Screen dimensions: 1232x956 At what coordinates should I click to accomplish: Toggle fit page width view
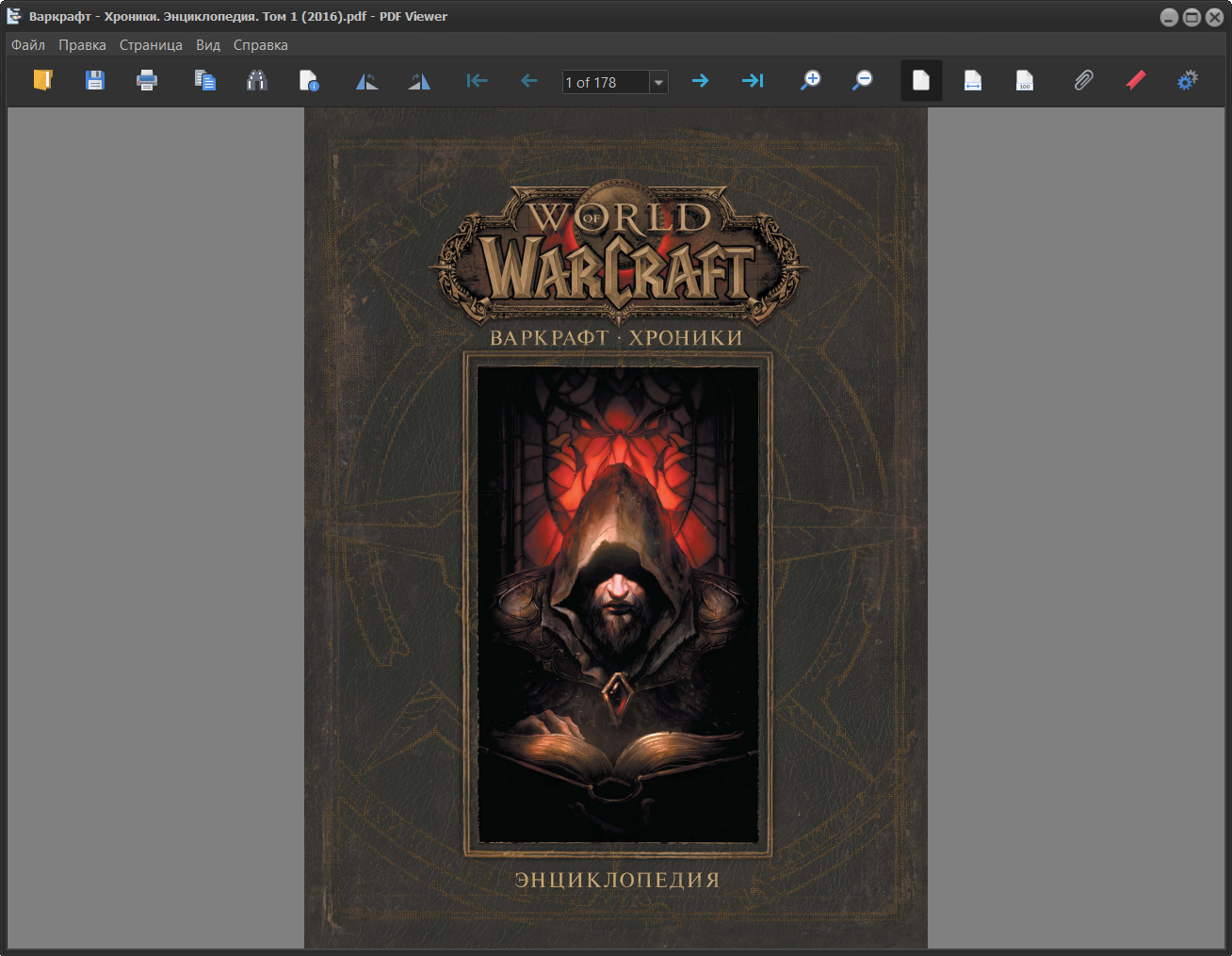[973, 81]
